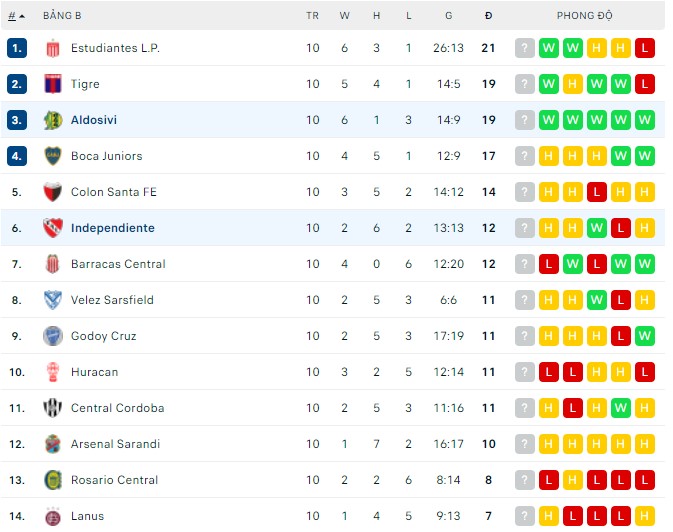673x532 pixels.
Task: Click Aldosivi's unknown '?' upcoming match badge
Action: coord(524,120)
